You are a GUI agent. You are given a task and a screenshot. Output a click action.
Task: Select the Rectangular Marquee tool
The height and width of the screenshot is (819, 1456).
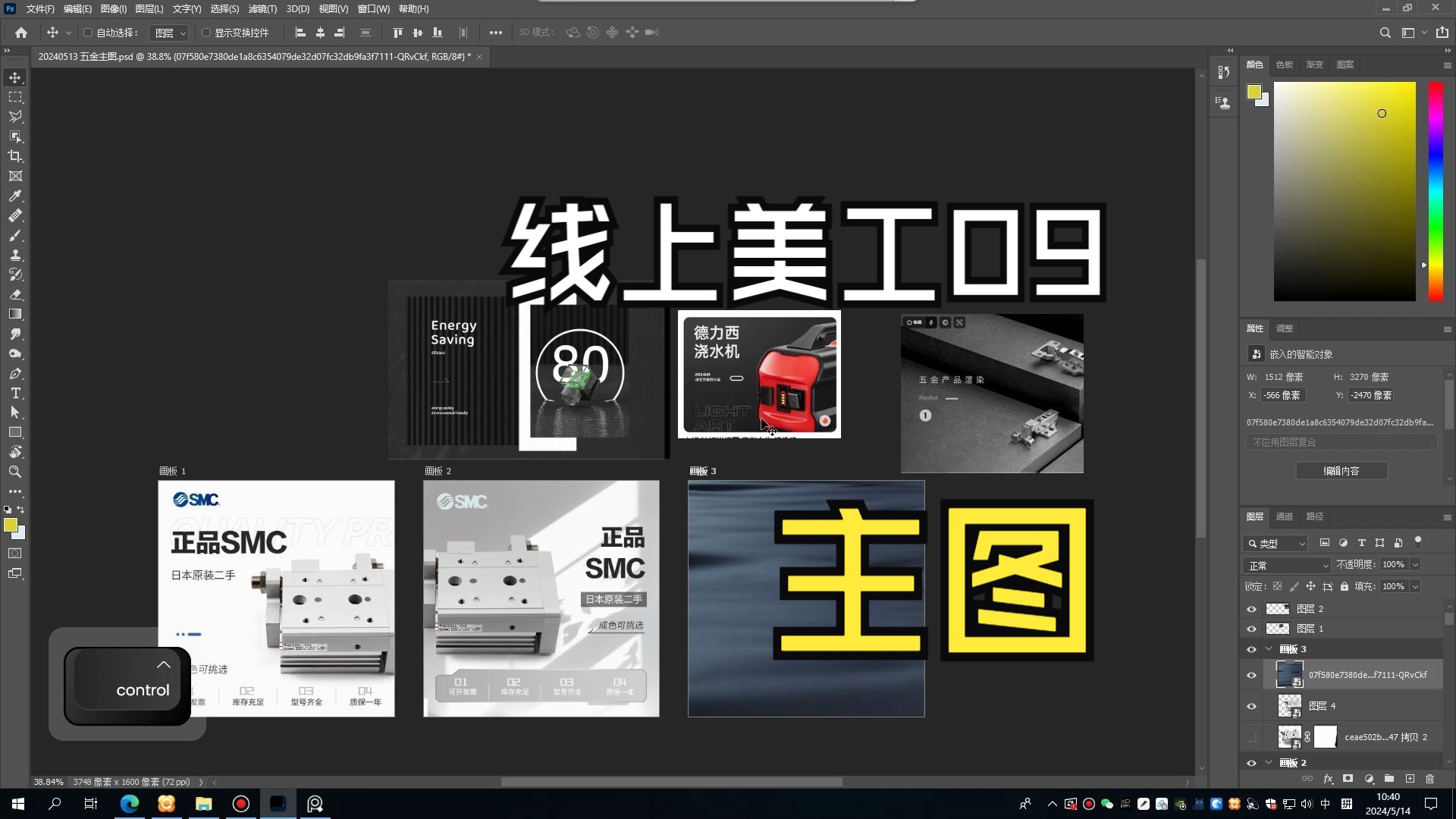click(15, 97)
